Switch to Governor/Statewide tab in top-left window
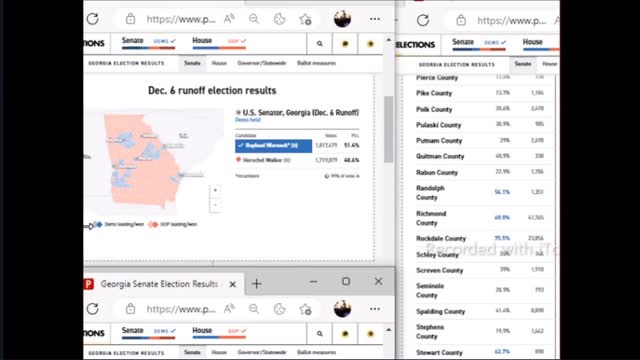 click(x=262, y=63)
